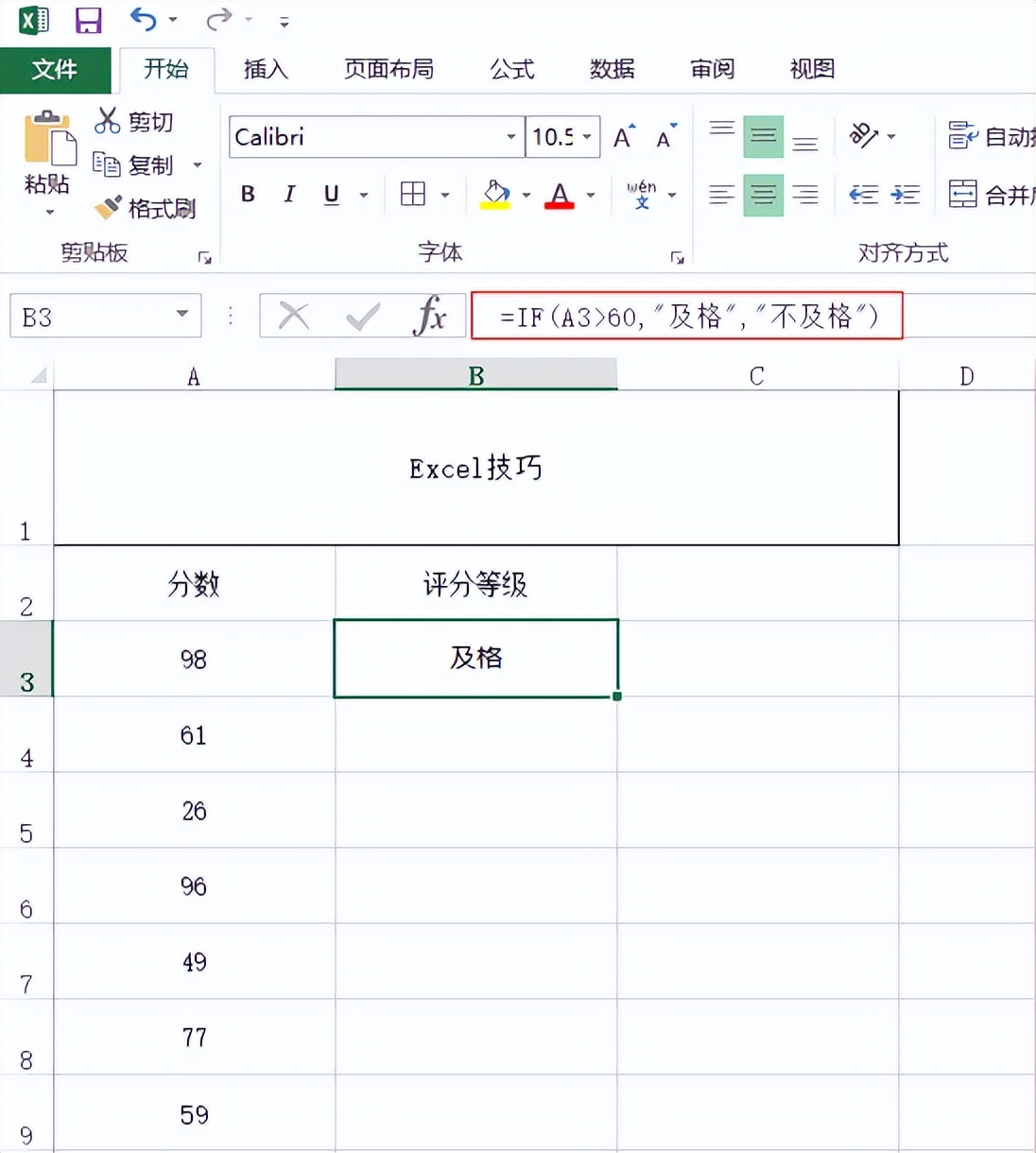Confirm the formula with the checkmark button
This screenshot has height=1153, width=1036.
tap(362, 316)
